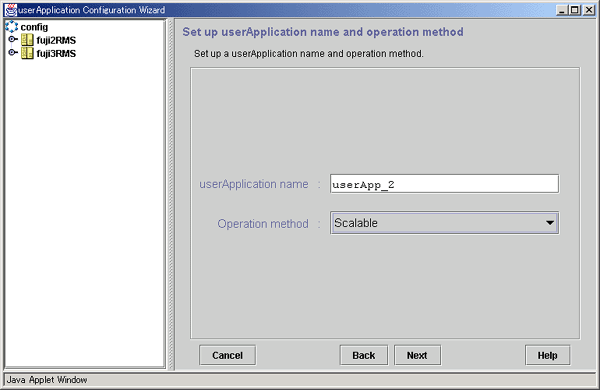The height and width of the screenshot is (390, 600).
Task: Select the fuji2RMS tree label
Action: pyautogui.click(x=56, y=40)
